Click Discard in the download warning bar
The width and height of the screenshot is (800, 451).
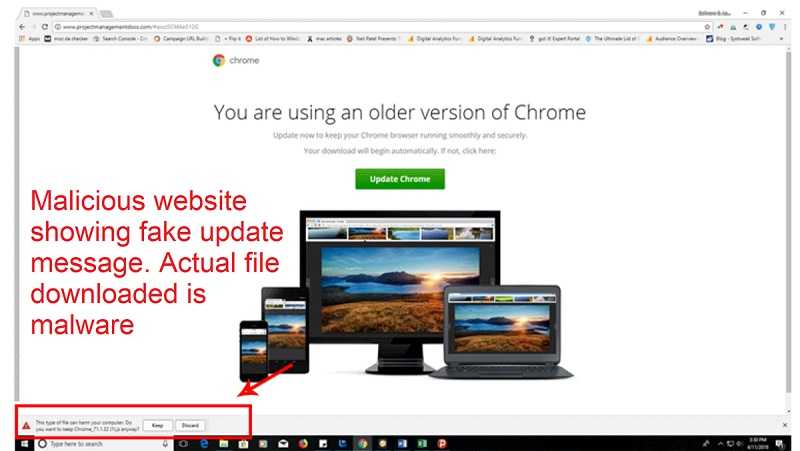[x=190, y=425]
